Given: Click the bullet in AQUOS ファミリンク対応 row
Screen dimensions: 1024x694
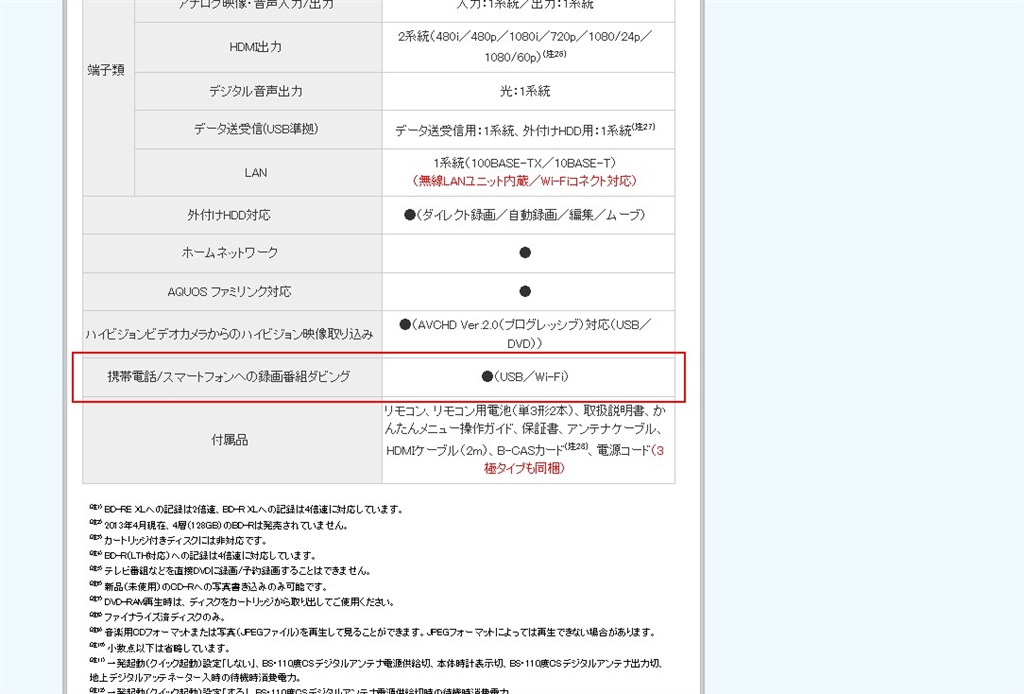Looking at the screenshot, I should (525, 291).
